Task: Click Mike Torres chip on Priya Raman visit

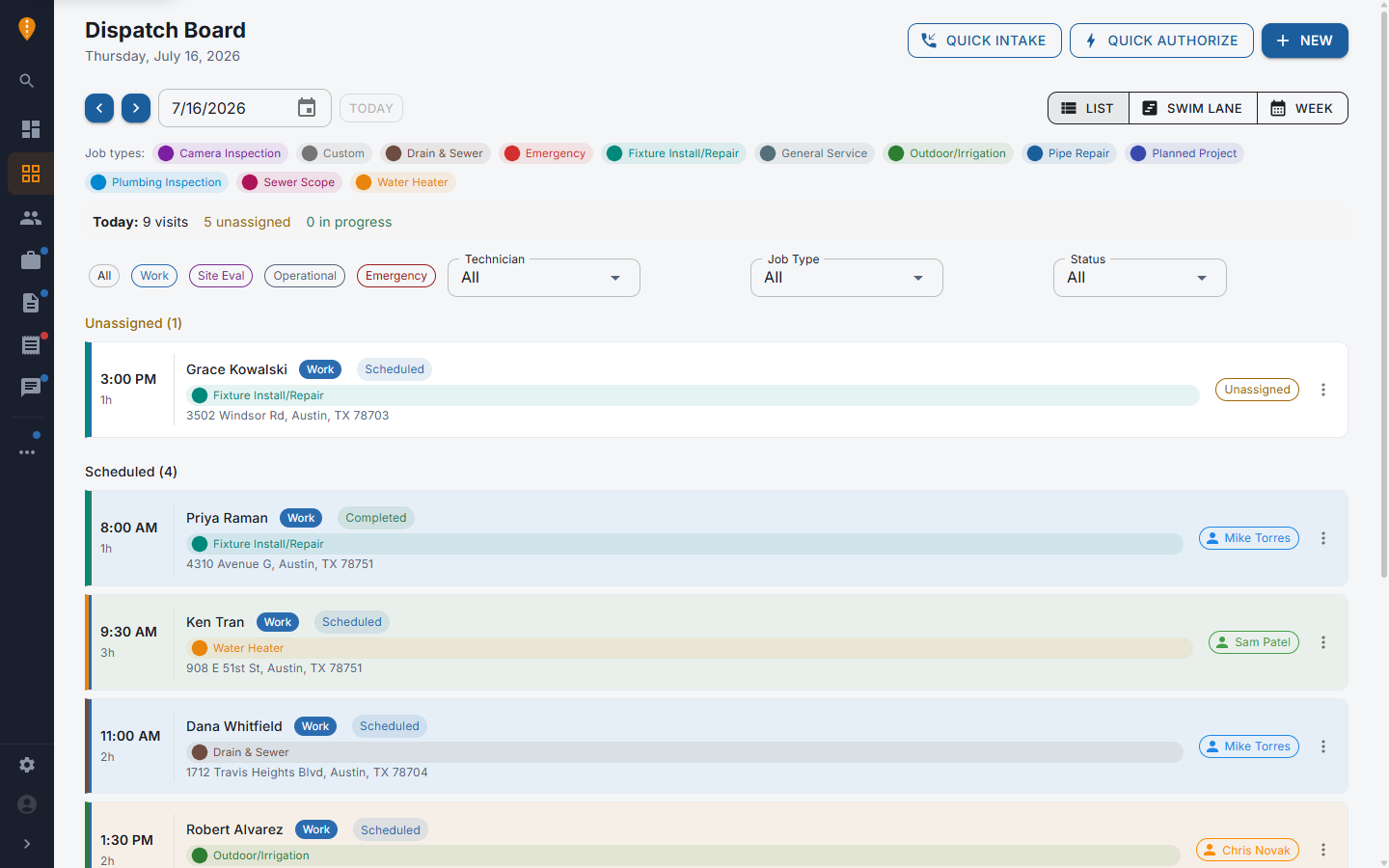Action: tap(1249, 538)
